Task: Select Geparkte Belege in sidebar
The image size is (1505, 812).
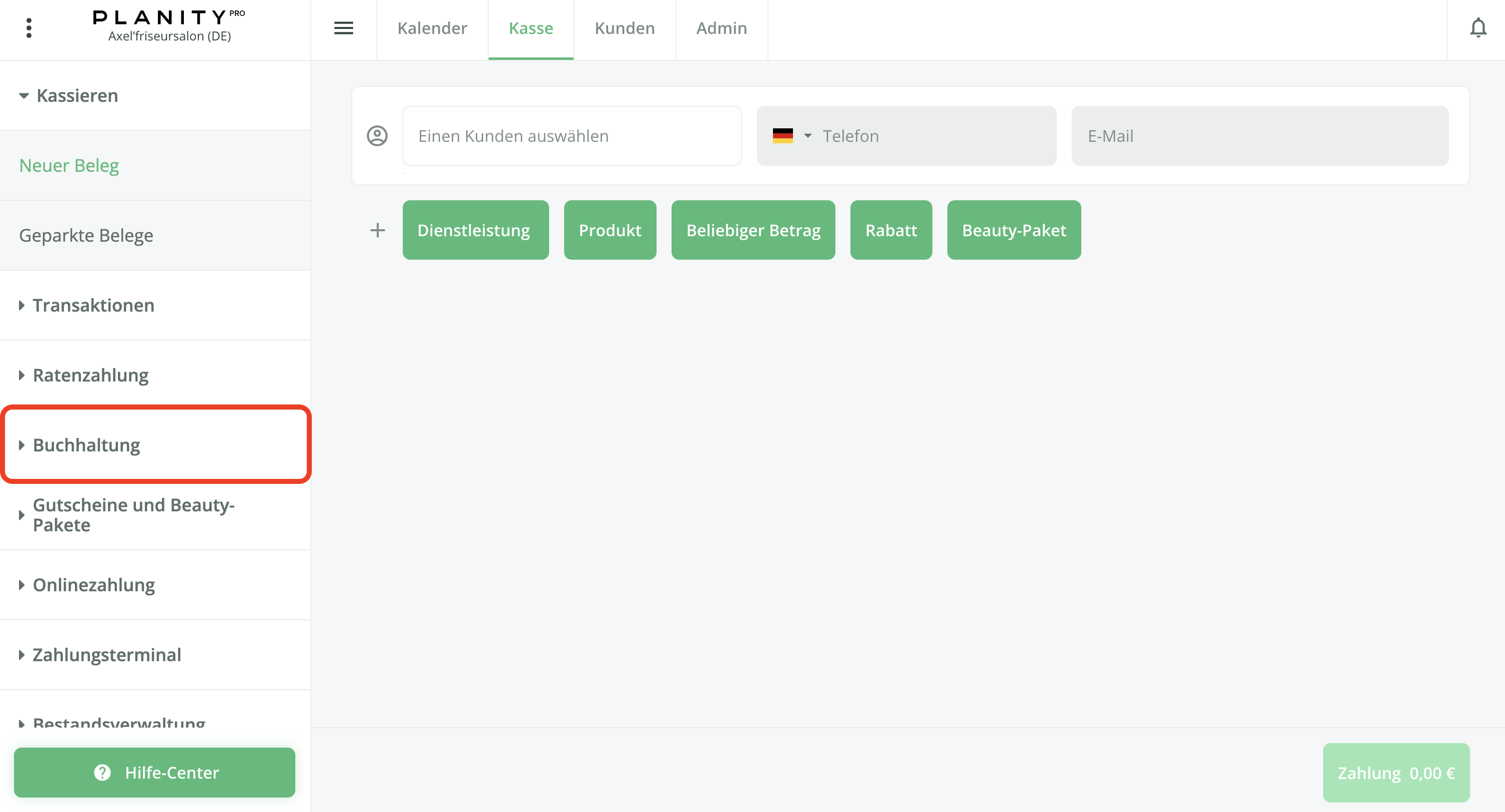Action: click(x=86, y=235)
